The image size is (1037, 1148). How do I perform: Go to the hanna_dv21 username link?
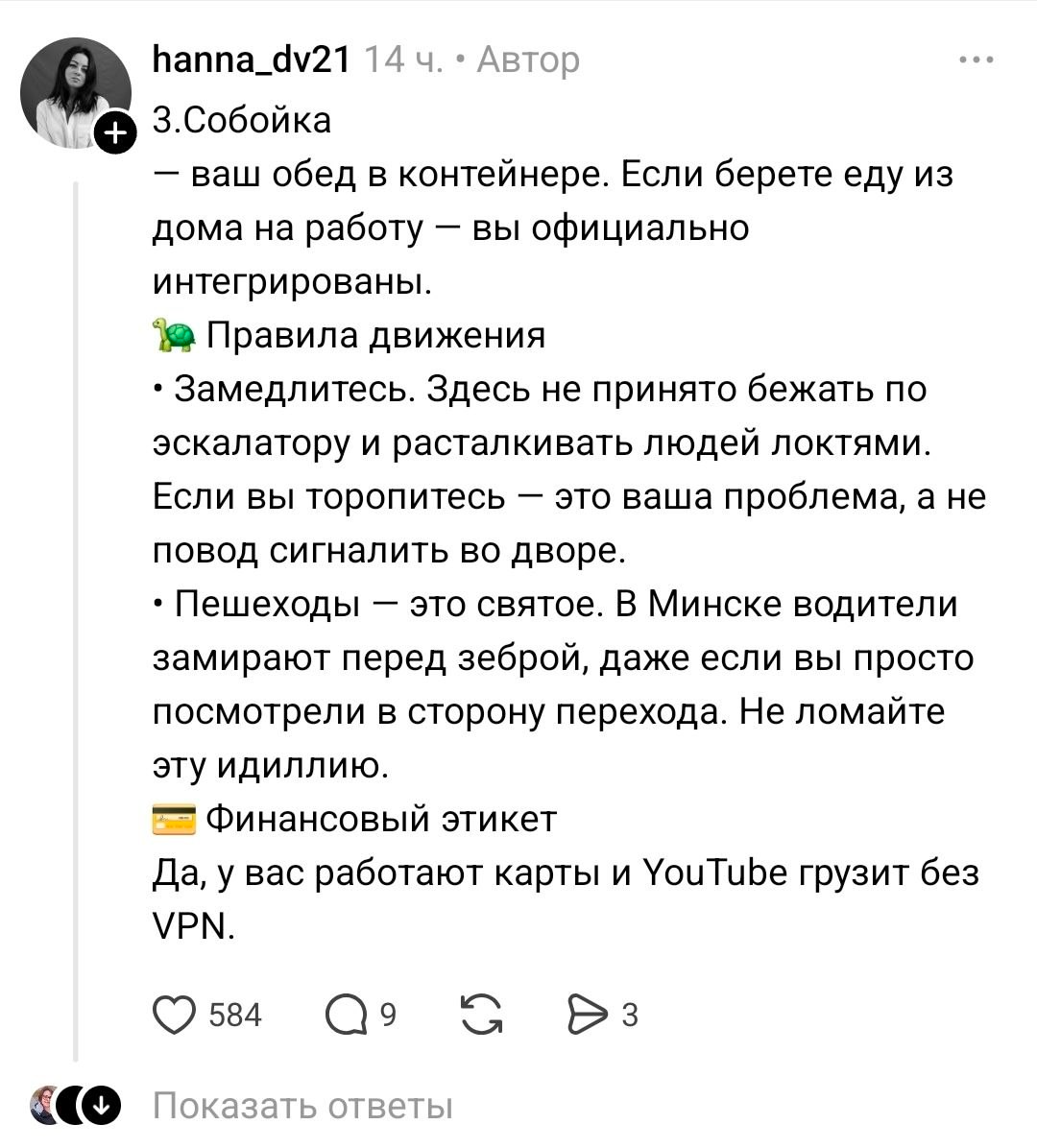click(252, 60)
